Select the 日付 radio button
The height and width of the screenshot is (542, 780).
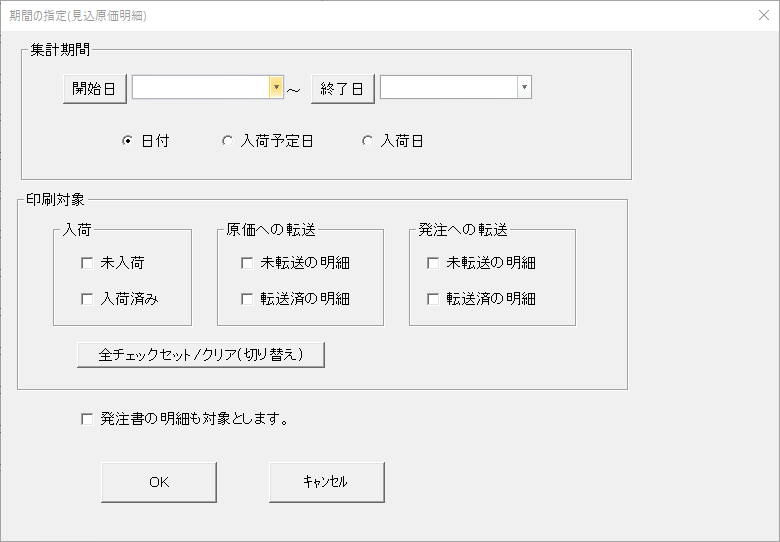127,142
